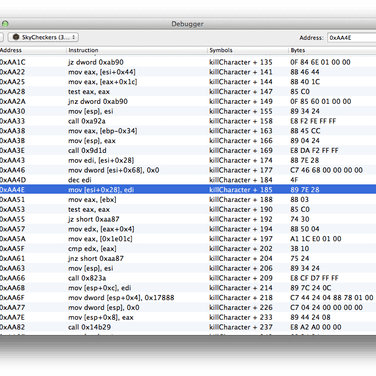Click the Bytes column header
Image resolution: width=376 pixels, height=376 pixels.
click(298, 50)
